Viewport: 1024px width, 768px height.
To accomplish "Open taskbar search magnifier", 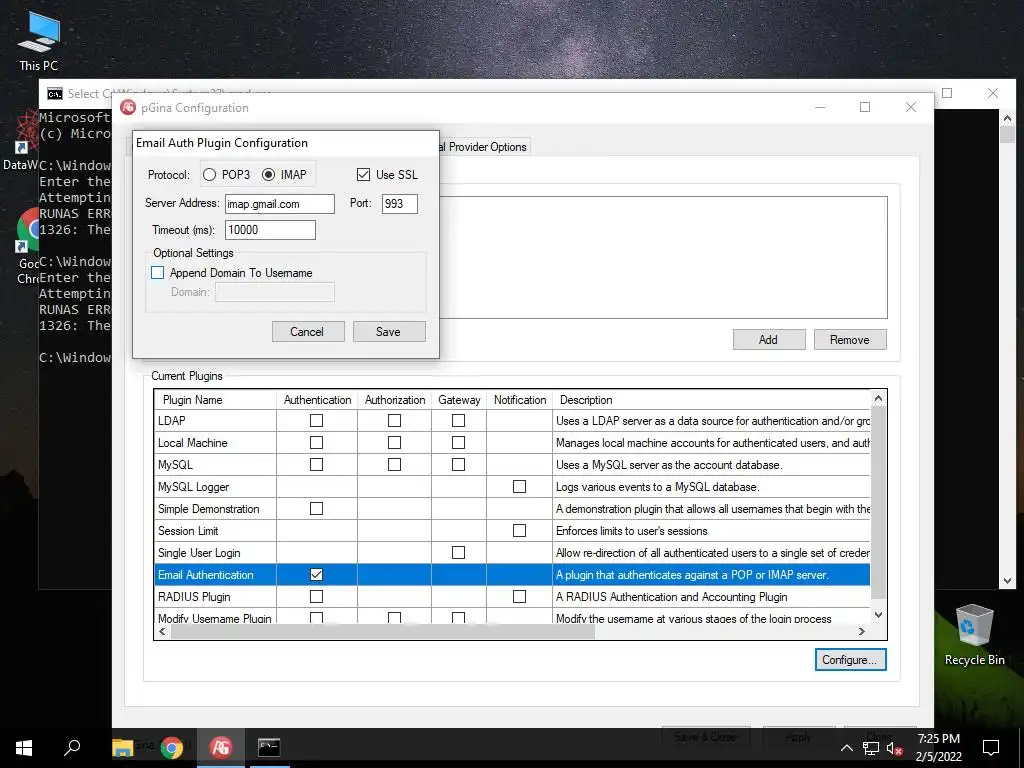I will (x=72, y=747).
